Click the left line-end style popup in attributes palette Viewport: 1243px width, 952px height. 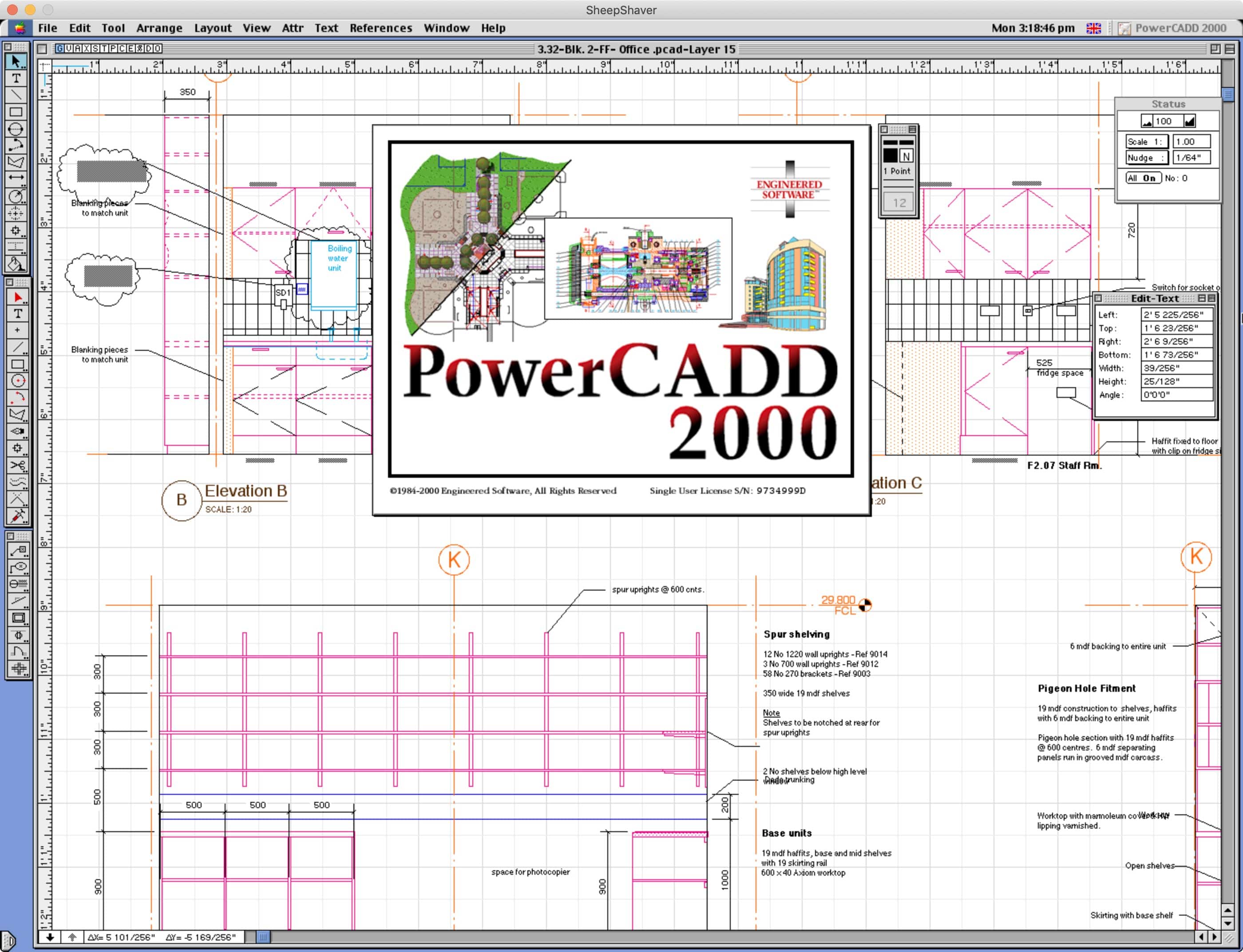(x=890, y=142)
